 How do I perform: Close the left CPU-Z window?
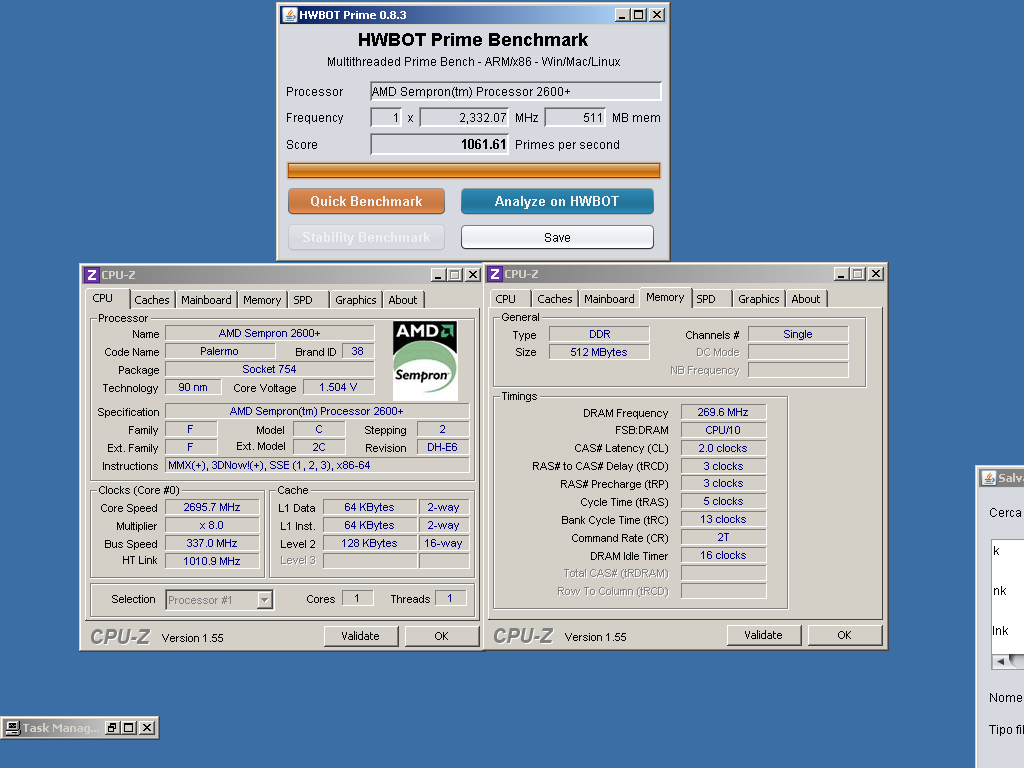473,275
